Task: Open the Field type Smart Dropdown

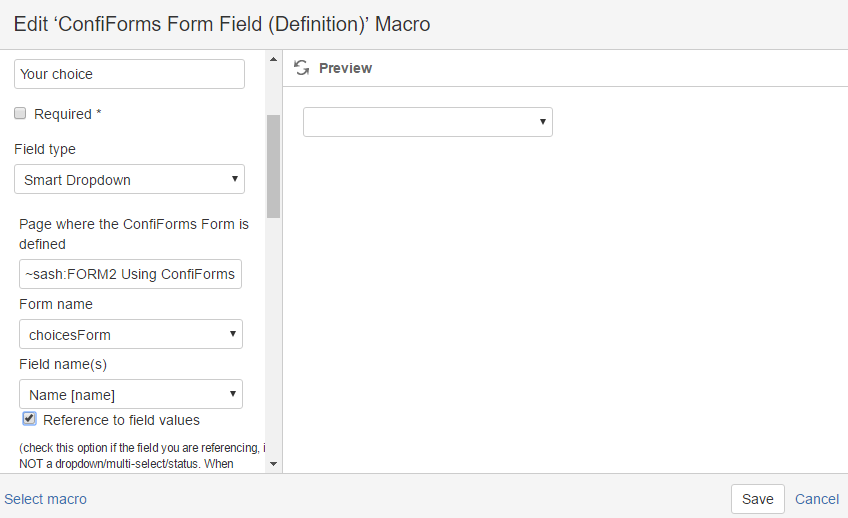Action: pyautogui.click(x=130, y=180)
